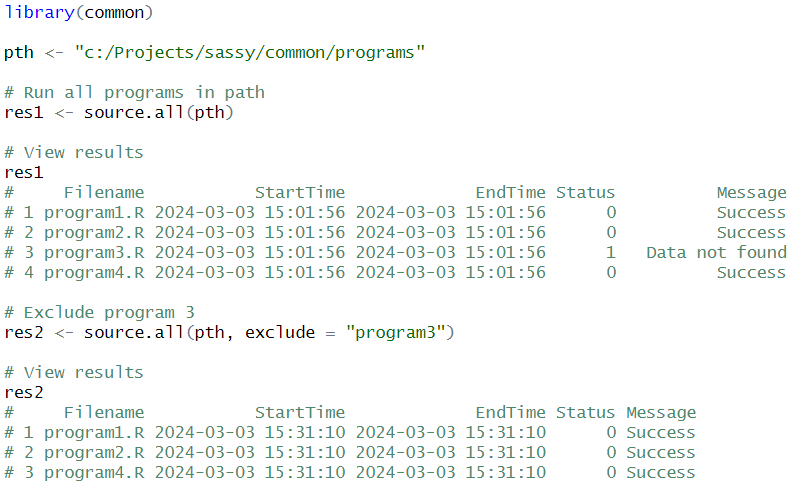Screen dimensions: 791x488
Task: Click program1.R in the 15:01:56 results
Action: [94, 212]
